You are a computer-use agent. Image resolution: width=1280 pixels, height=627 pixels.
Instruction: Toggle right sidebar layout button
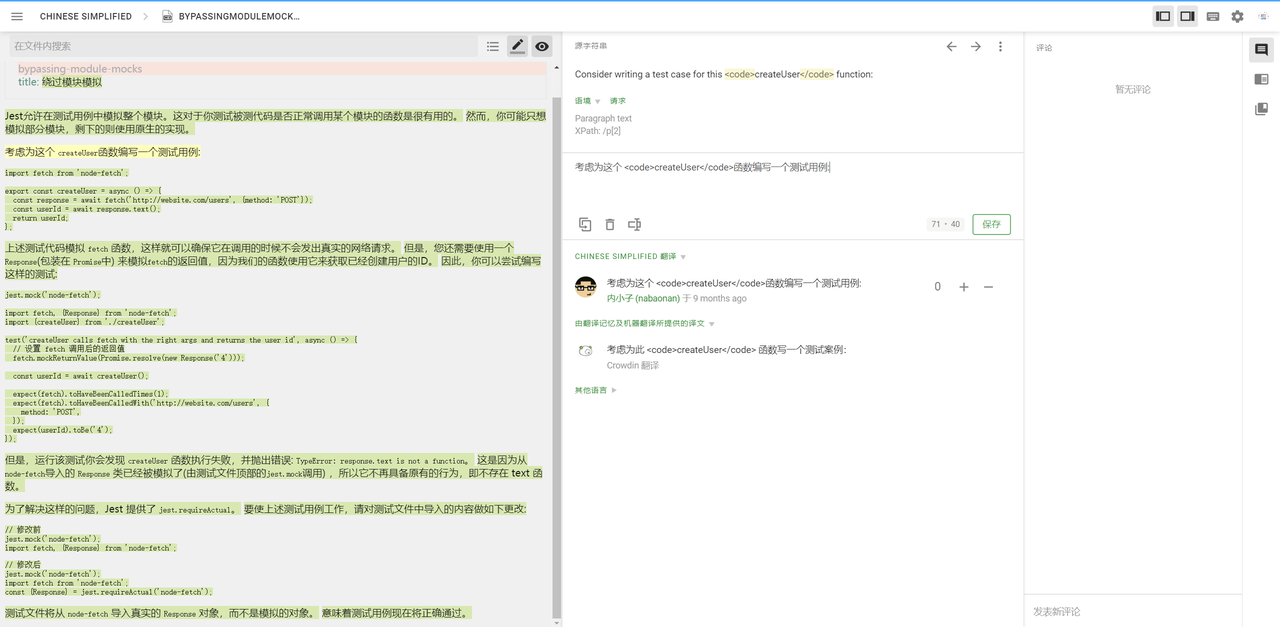click(1187, 16)
